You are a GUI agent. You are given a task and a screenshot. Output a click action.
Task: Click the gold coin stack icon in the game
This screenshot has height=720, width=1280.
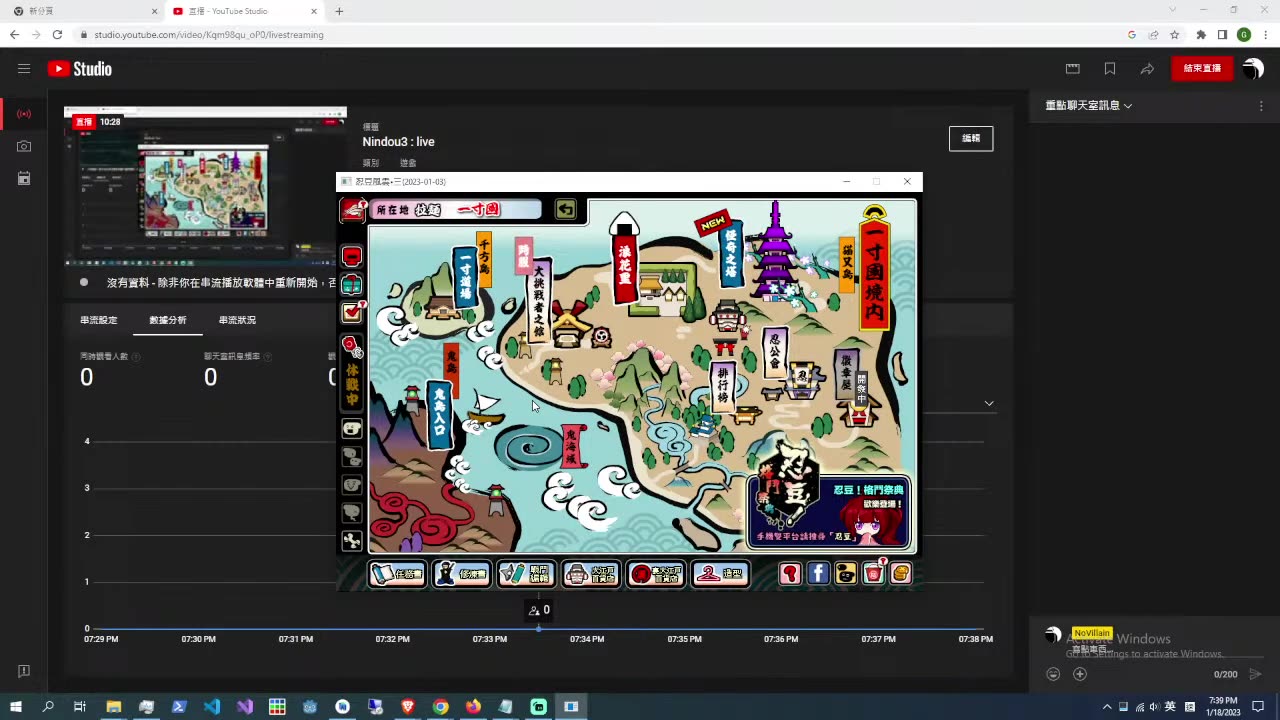901,573
